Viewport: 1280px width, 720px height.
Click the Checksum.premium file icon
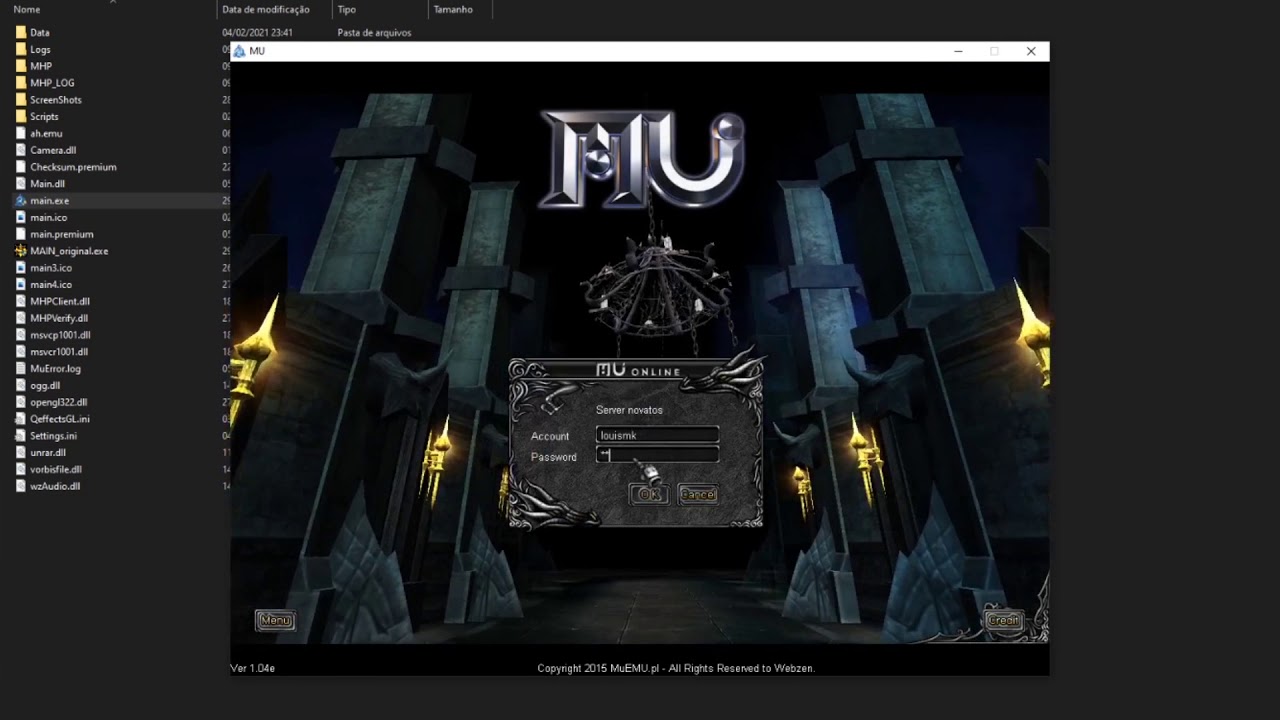point(21,167)
